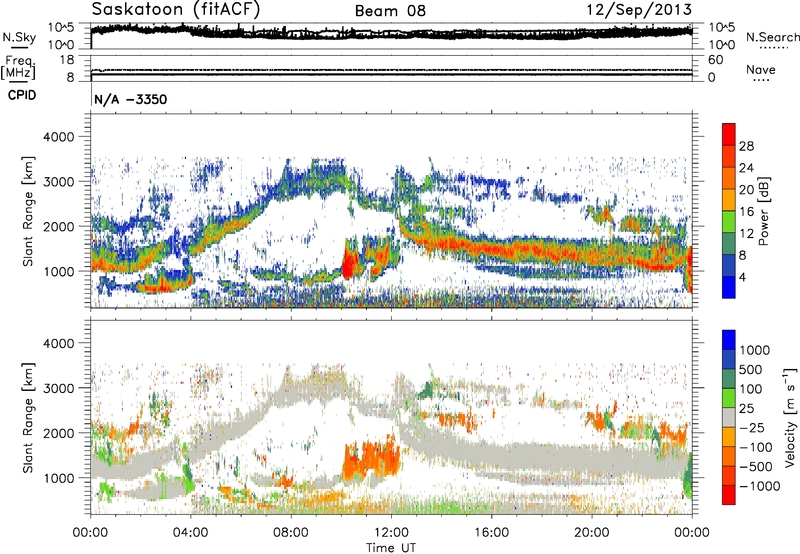The width and height of the screenshot is (800, 554).
Task: Click the 'Nave' legend label
Action: (x=761, y=69)
